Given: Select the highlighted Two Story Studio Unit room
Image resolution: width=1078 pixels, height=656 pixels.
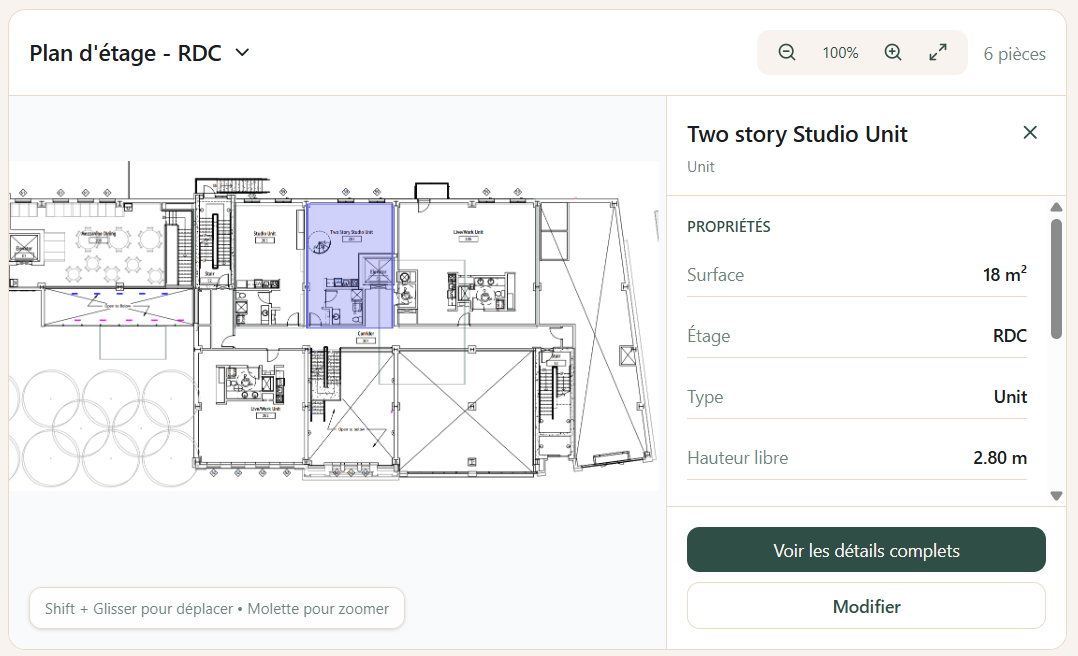Looking at the screenshot, I should [350, 265].
